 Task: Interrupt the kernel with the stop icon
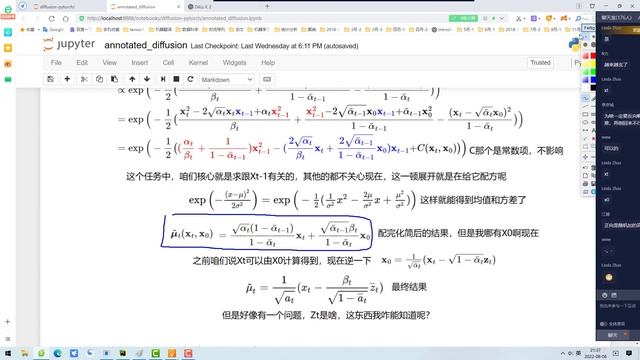176,79
